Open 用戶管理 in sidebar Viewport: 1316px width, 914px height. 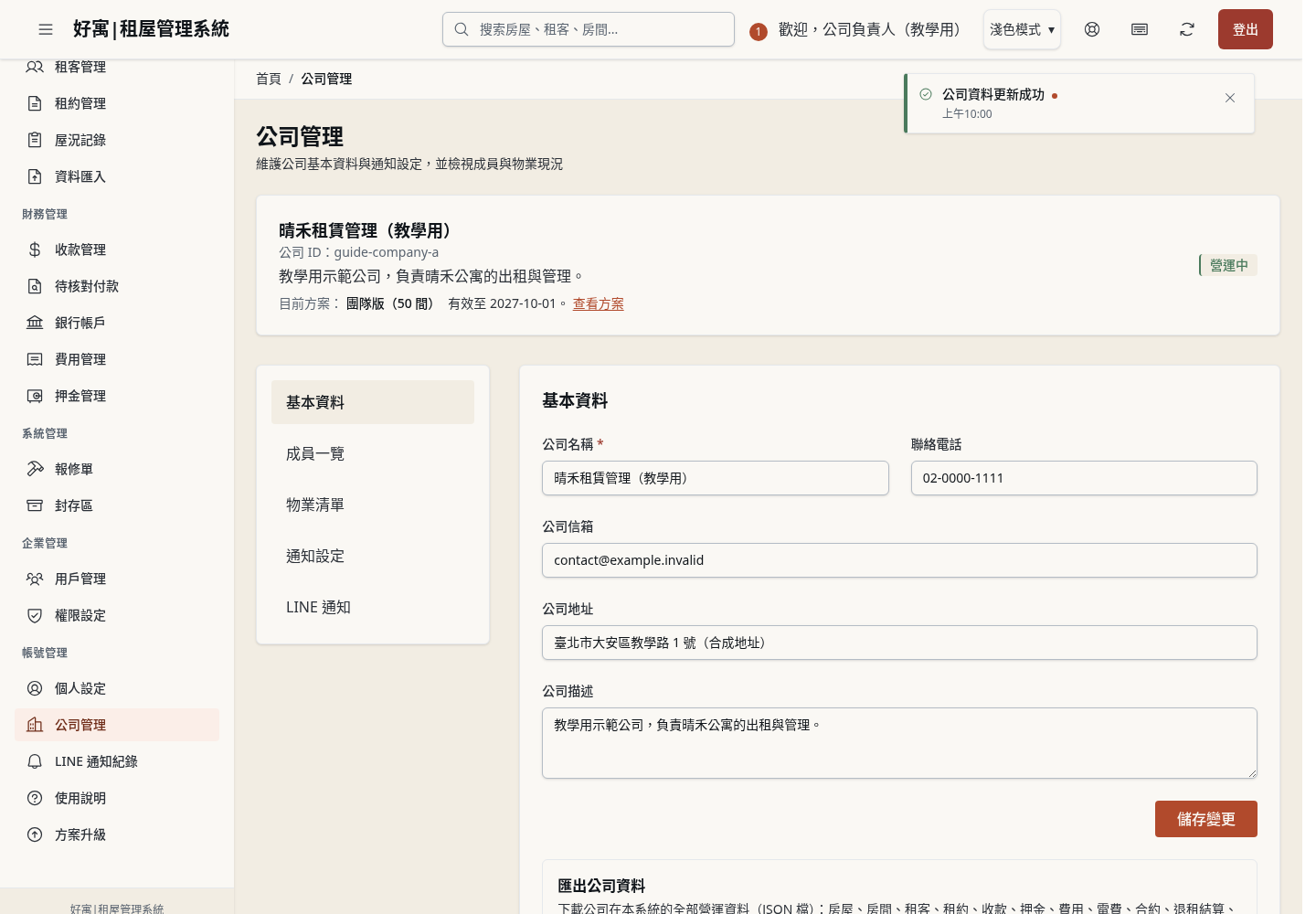(x=117, y=579)
